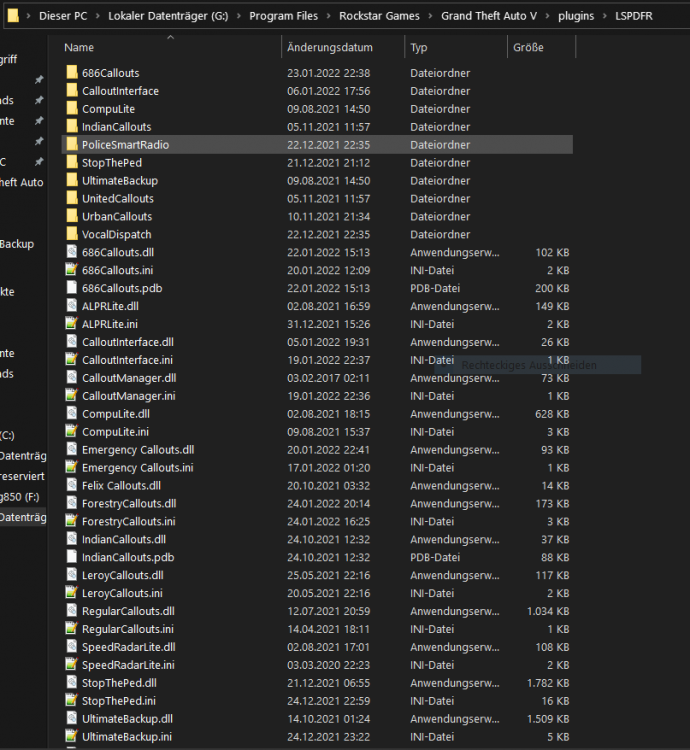Select the IndianCallouts.dll file name

point(124,539)
